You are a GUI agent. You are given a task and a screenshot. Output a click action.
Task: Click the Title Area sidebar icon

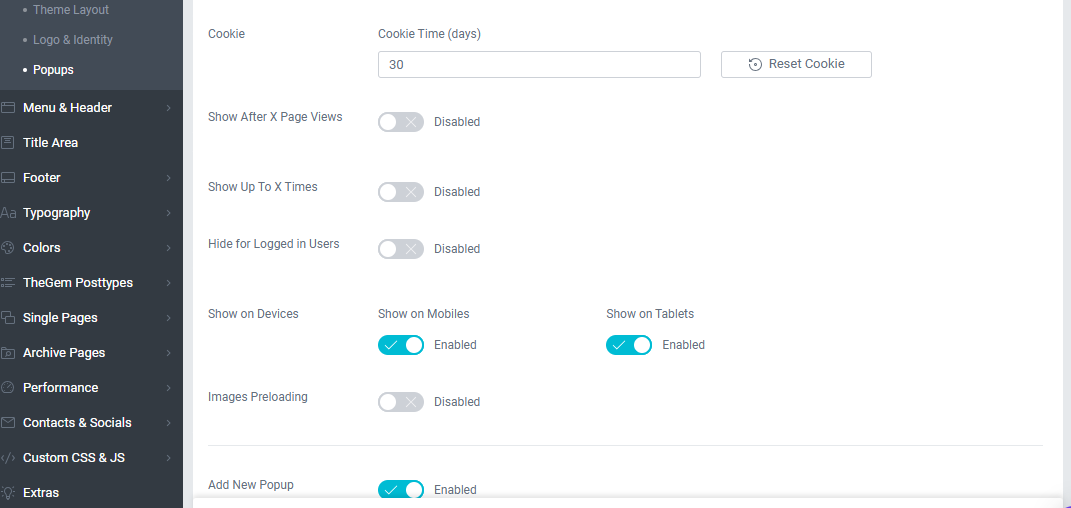(8, 143)
